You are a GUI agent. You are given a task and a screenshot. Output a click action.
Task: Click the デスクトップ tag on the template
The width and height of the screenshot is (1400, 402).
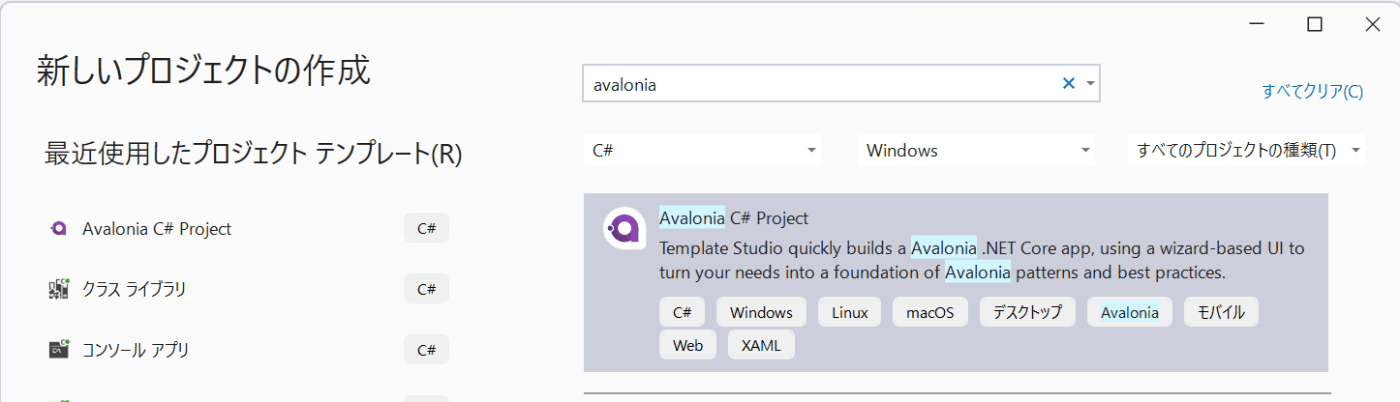[x=1027, y=312]
